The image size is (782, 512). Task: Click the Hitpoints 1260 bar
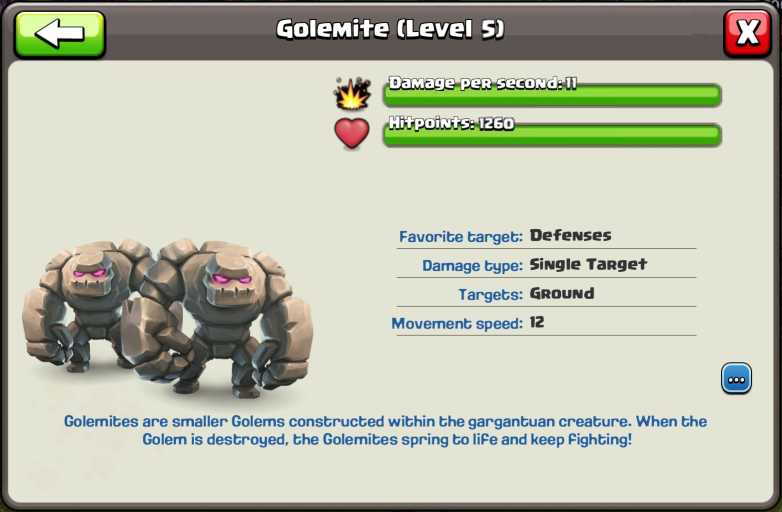pos(552,135)
